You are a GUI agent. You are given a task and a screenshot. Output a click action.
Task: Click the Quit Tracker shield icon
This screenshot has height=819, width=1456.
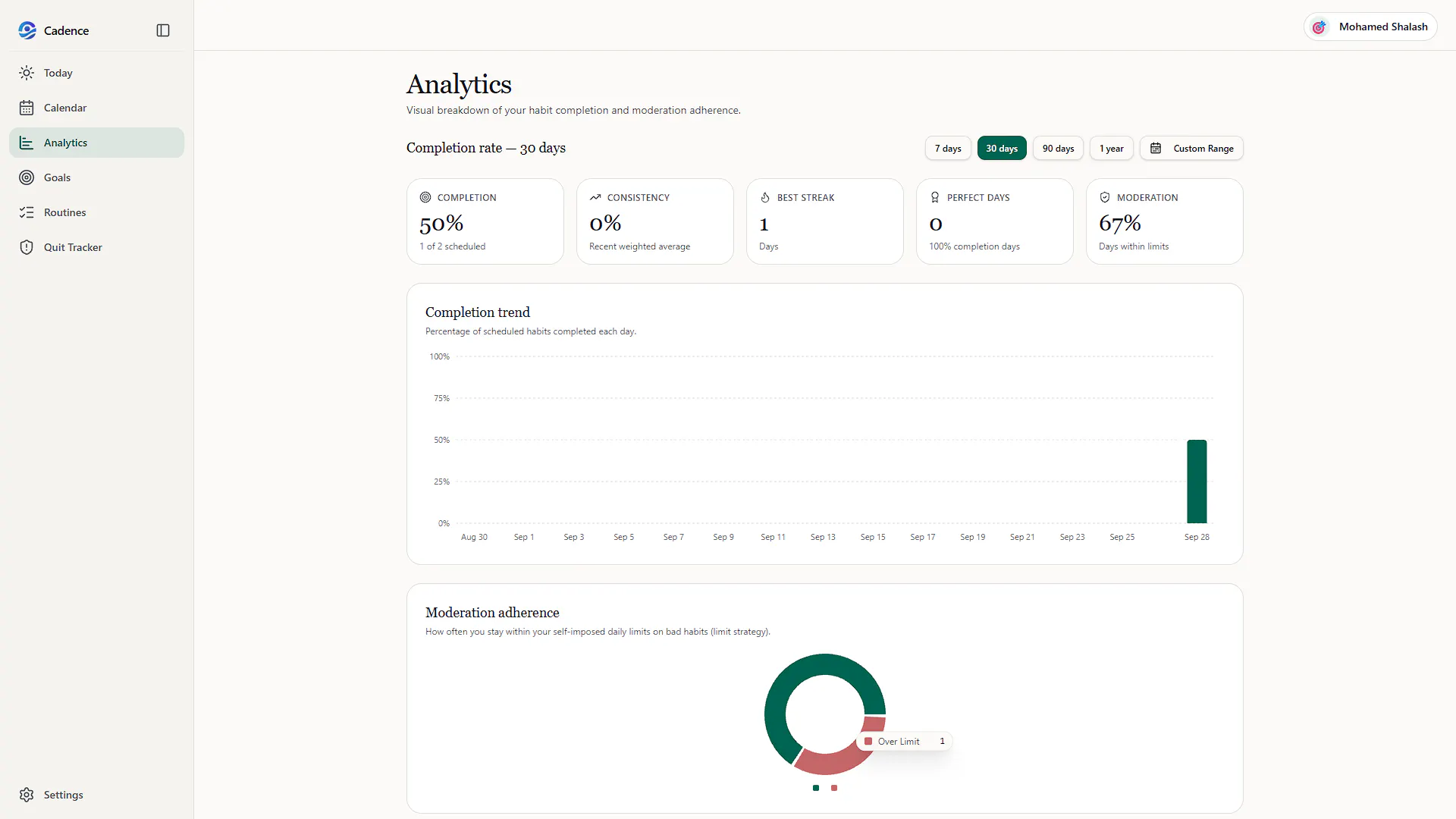click(27, 247)
